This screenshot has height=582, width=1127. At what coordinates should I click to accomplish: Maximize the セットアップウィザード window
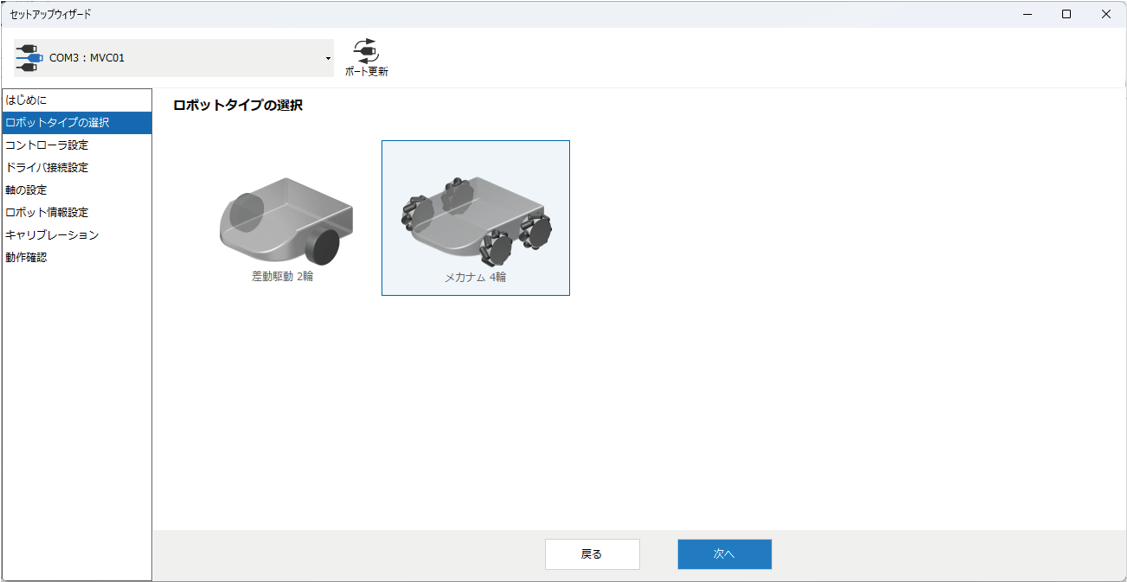pyautogui.click(x=1066, y=14)
